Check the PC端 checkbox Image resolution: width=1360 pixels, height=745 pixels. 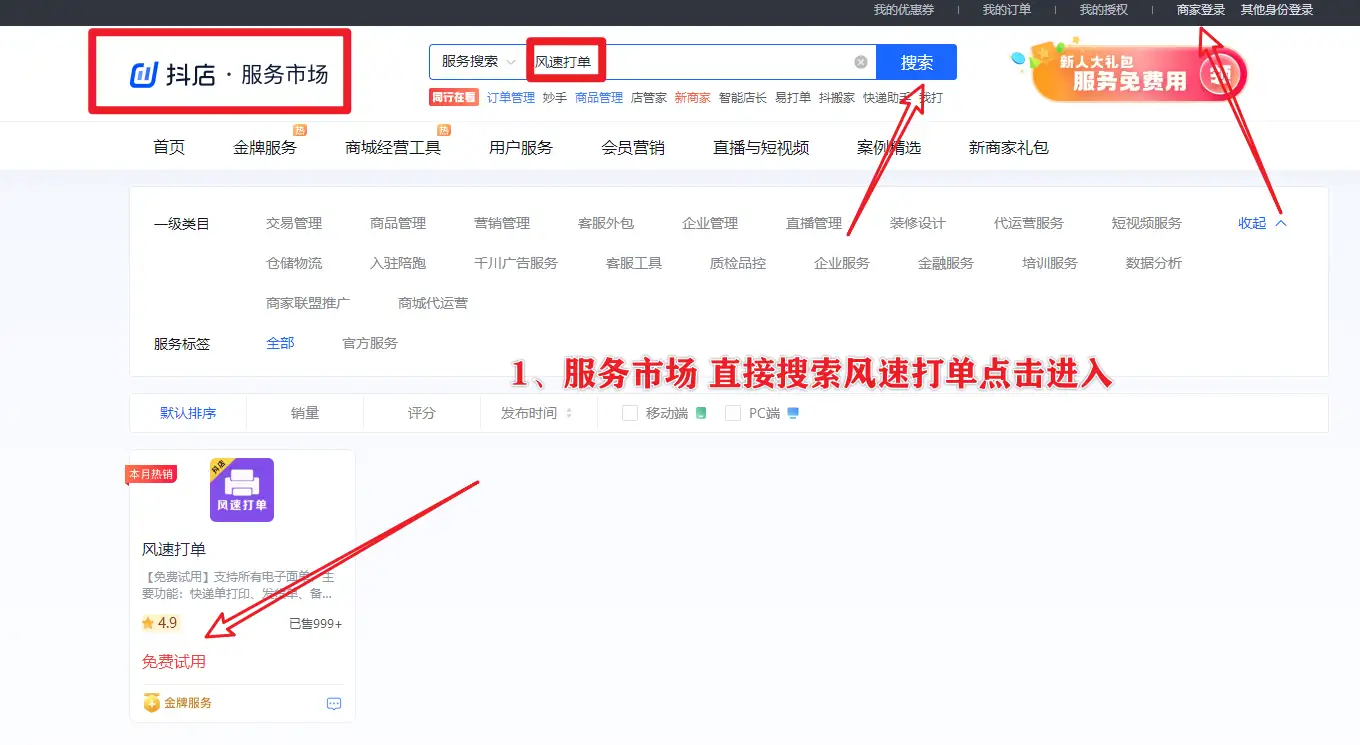click(733, 413)
